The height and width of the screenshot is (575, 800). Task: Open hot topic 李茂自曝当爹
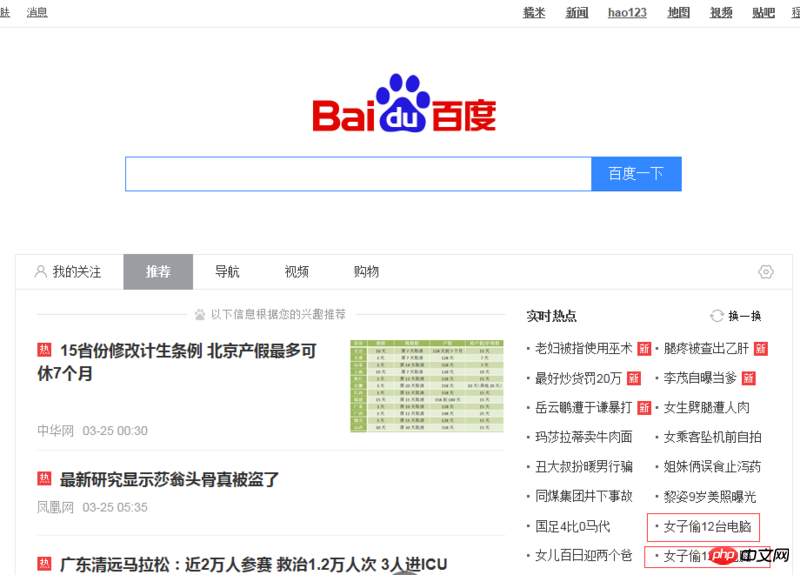700,378
